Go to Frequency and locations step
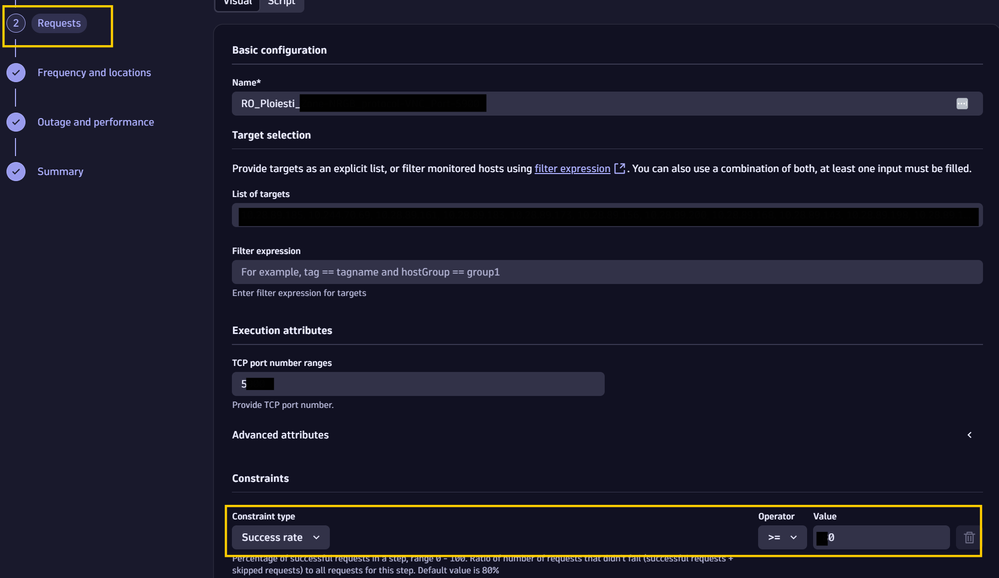Viewport: 999px width, 578px height. [94, 73]
